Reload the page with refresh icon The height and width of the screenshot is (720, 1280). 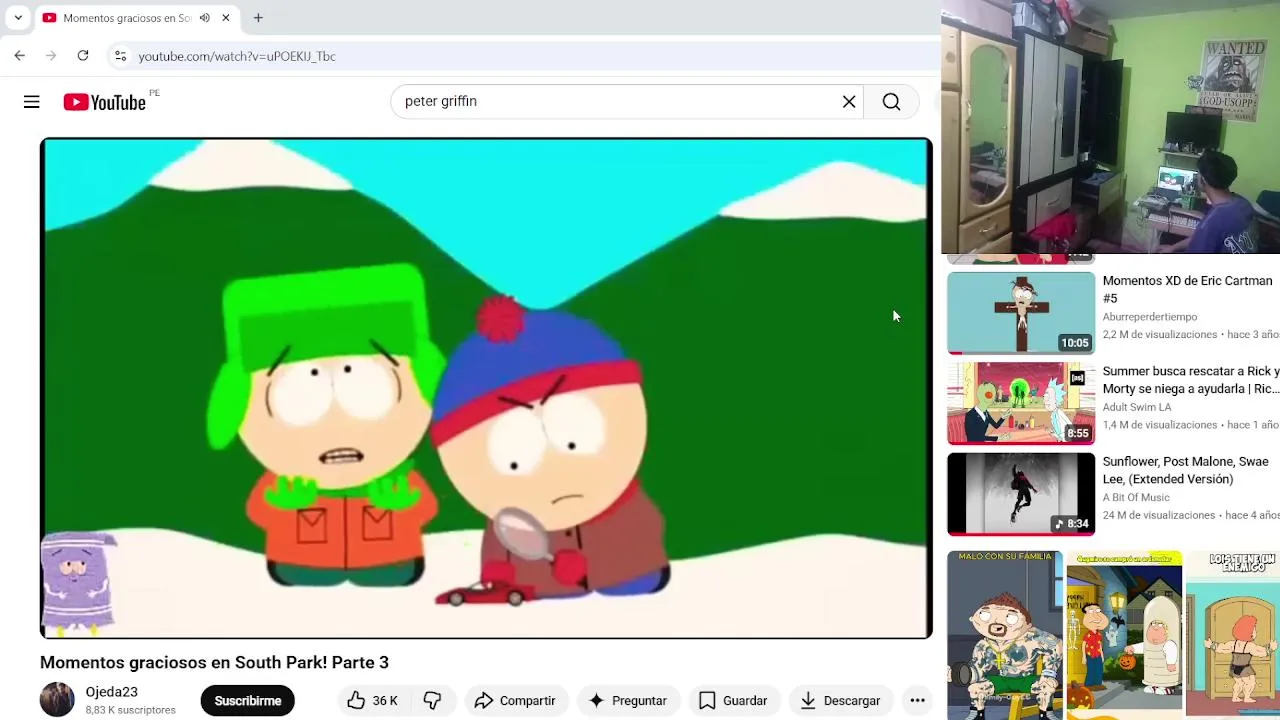83,56
